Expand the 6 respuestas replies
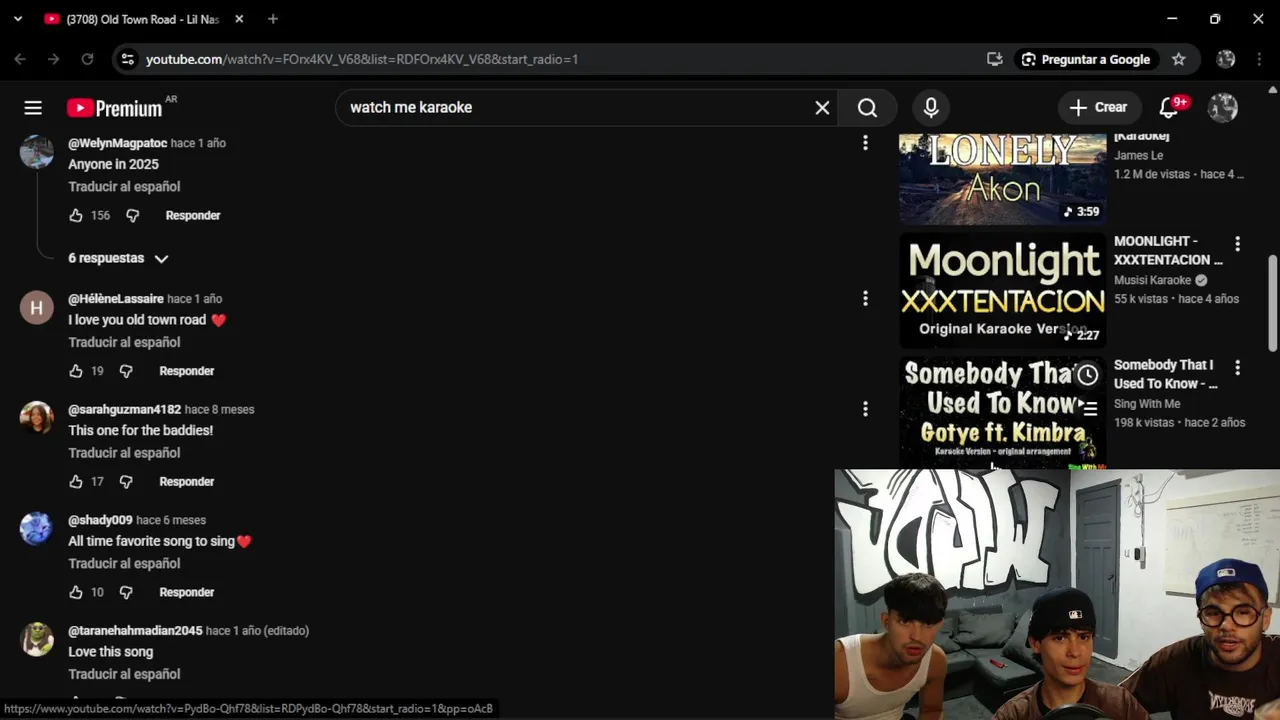 (118, 258)
